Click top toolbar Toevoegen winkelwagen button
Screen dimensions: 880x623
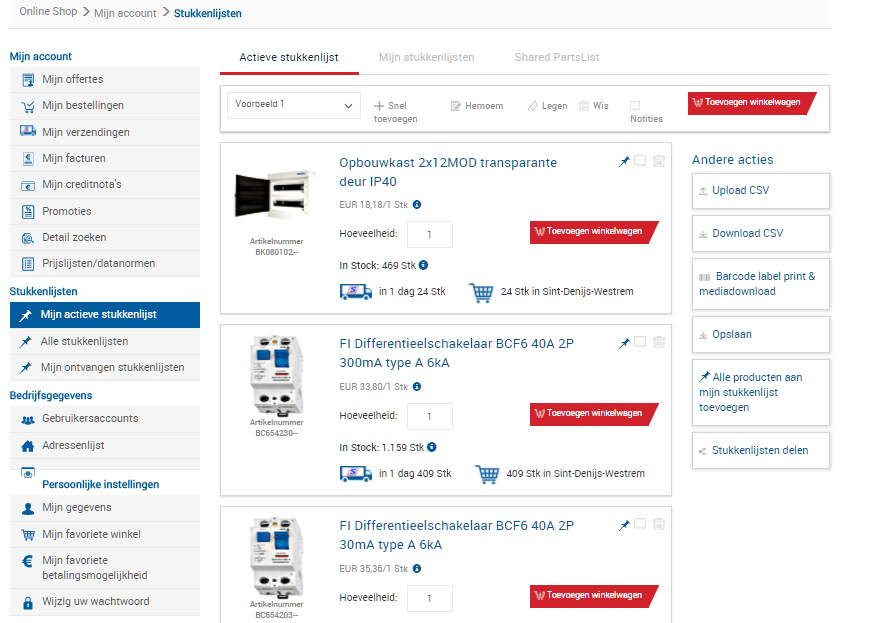point(751,103)
